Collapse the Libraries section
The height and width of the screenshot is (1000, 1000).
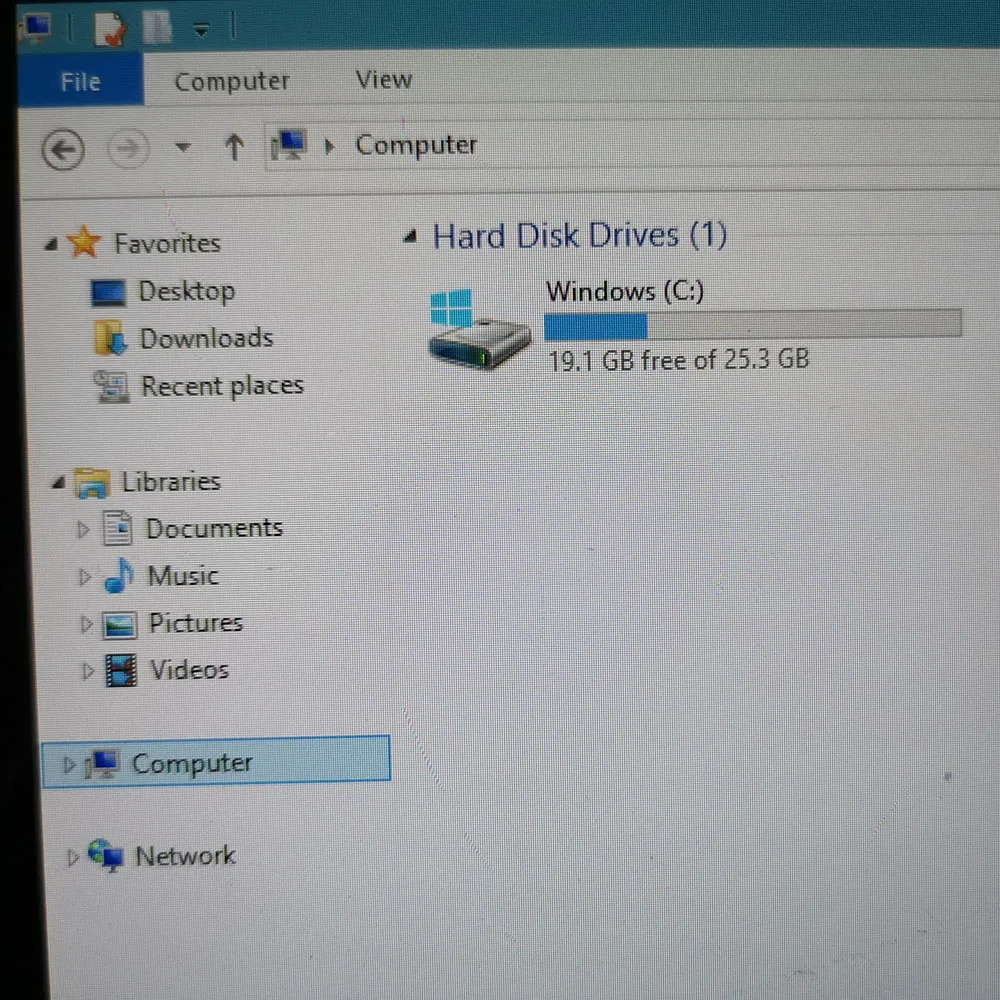click(59, 483)
